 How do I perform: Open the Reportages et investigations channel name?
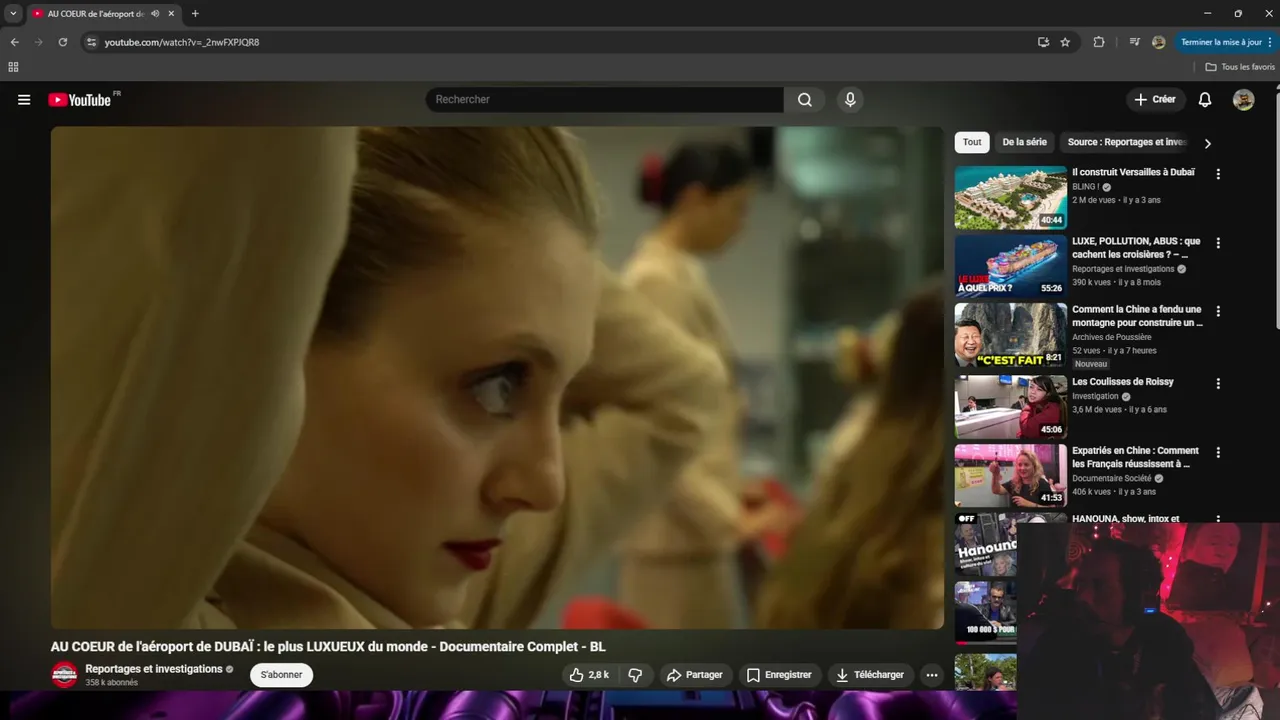coord(154,669)
